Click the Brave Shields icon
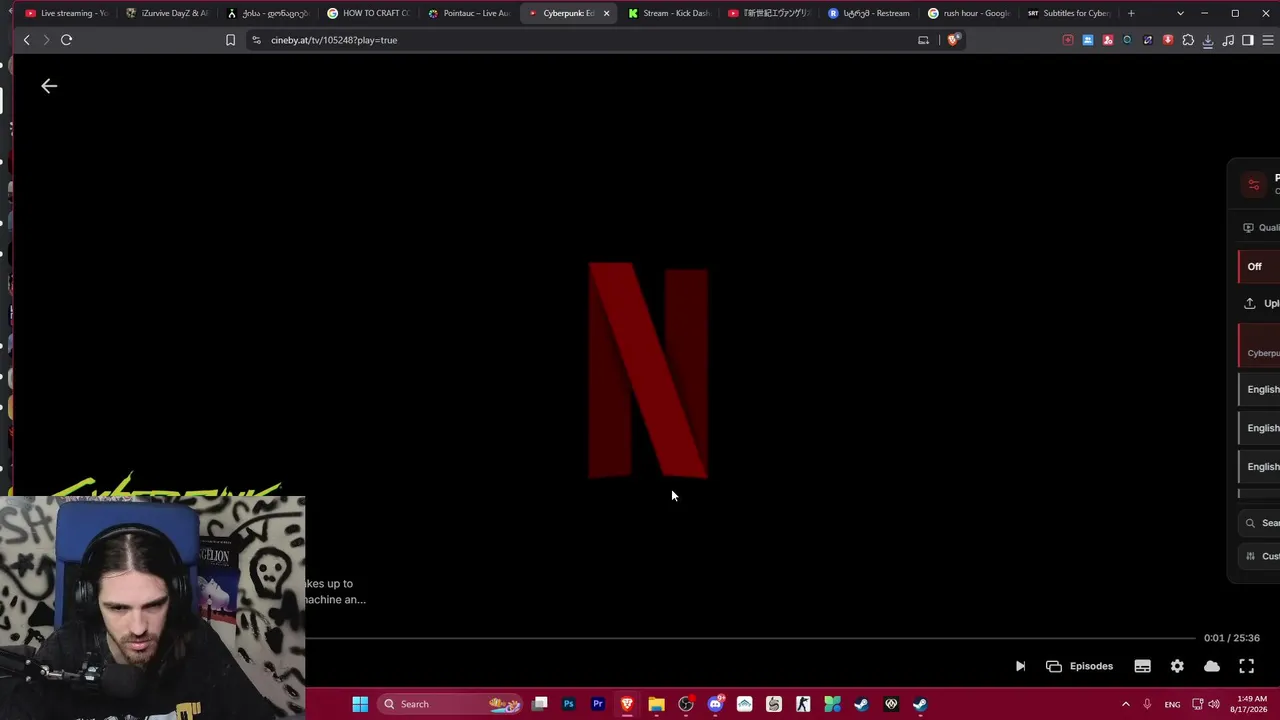1280x720 pixels. click(953, 40)
